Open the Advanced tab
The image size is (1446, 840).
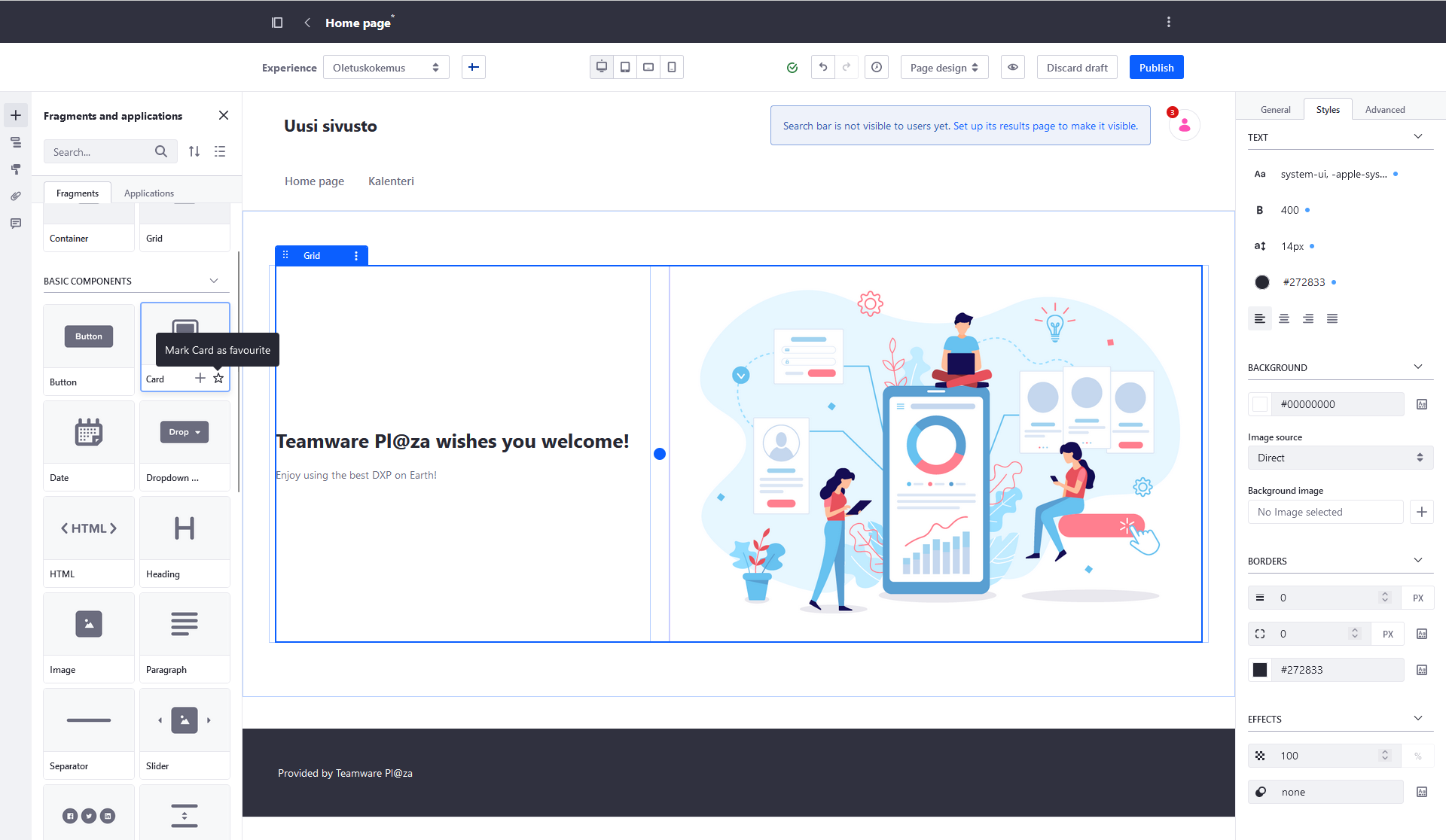point(1385,109)
